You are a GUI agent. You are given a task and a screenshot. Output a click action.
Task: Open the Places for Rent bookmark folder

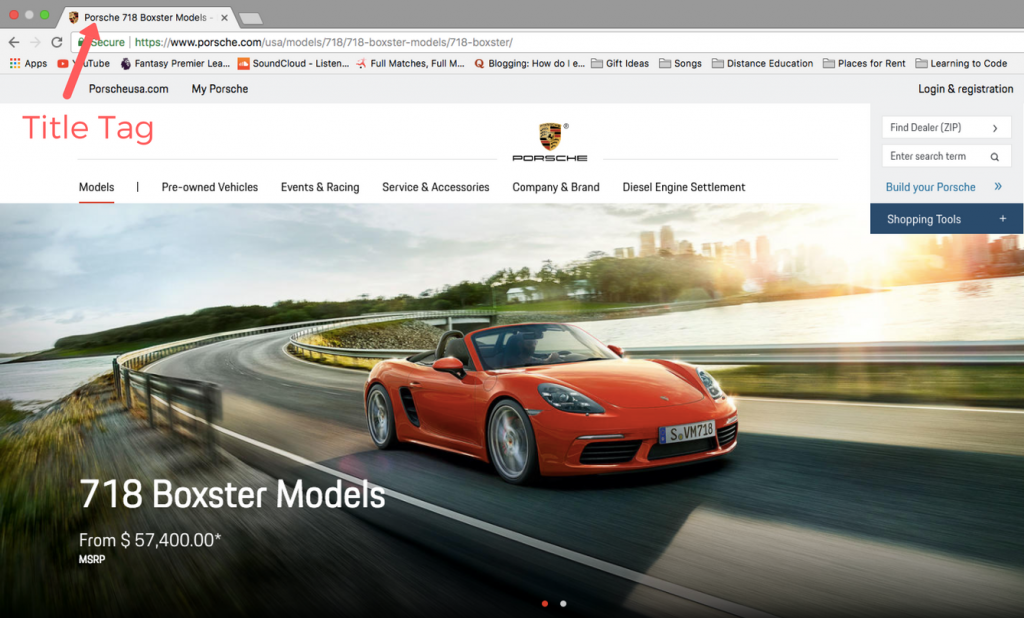[x=864, y=63]
